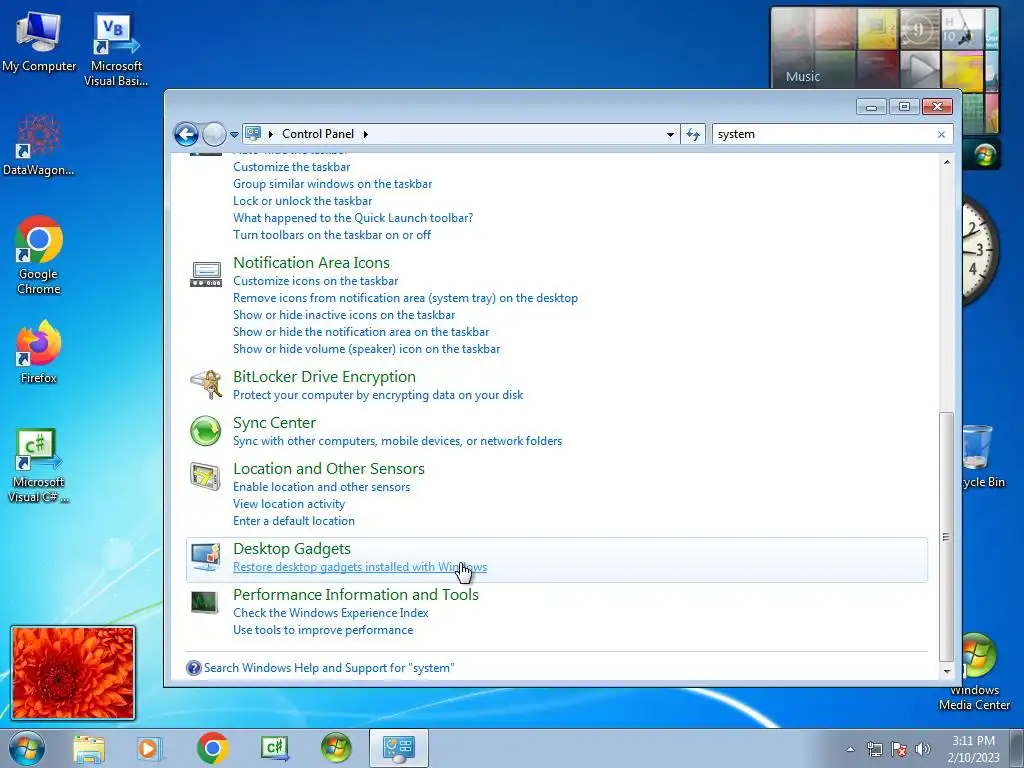
Task: Select Windows Media Center desktop icon
Action: pos(975,673)
